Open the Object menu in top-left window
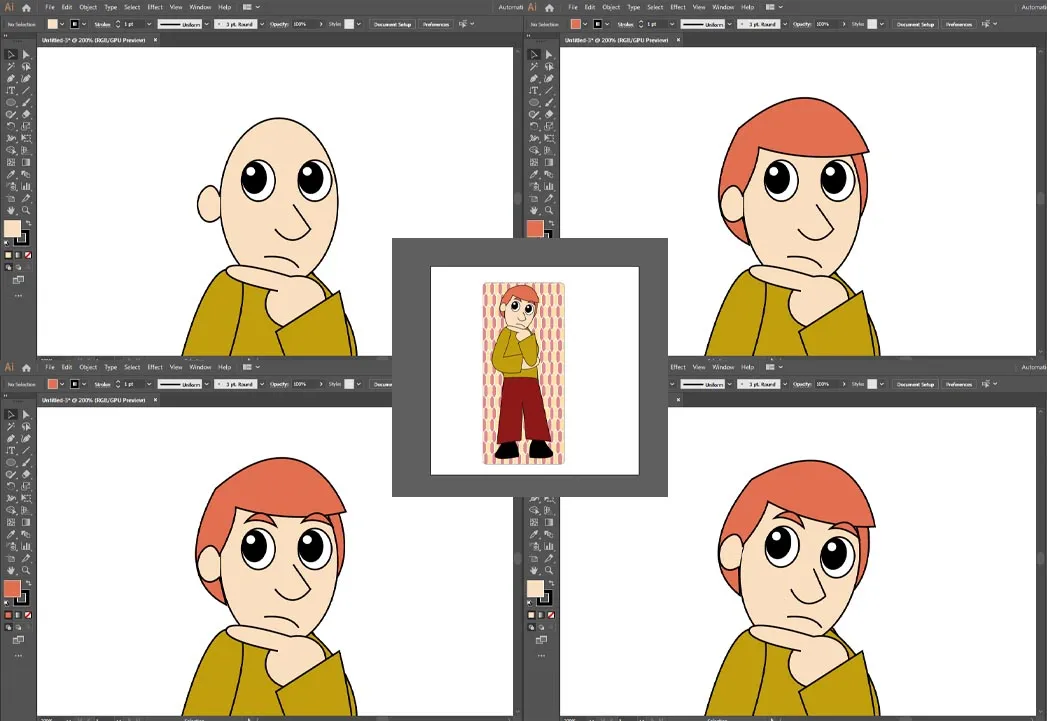Image resolution: width=1047 pixels, height=721 pixels. click(88, 7)
